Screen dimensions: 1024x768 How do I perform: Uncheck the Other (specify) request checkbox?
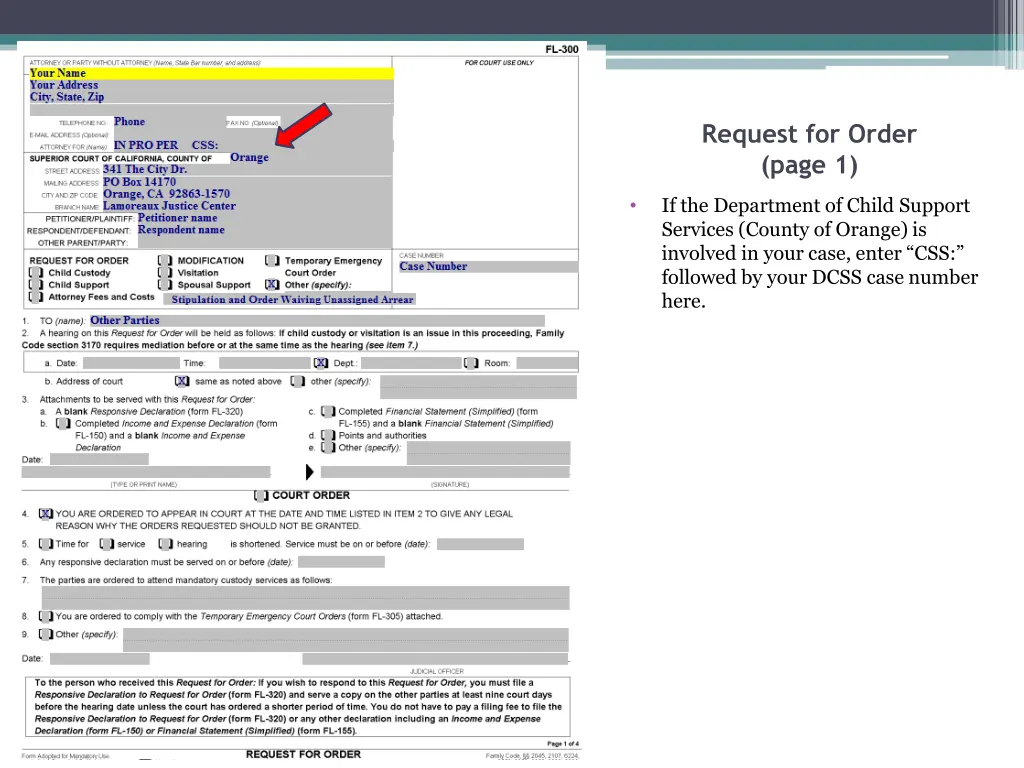coord(272,285)
